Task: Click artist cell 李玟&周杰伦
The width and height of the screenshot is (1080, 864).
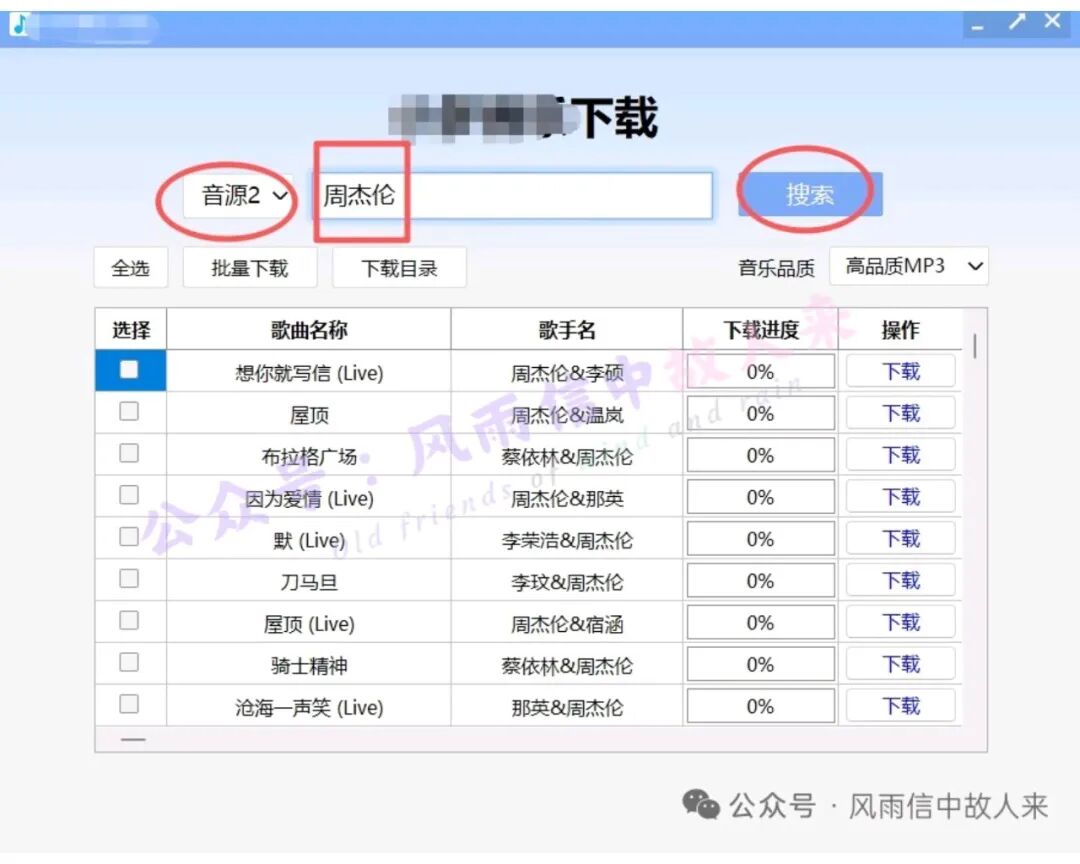Action: (x=567, y=582)
